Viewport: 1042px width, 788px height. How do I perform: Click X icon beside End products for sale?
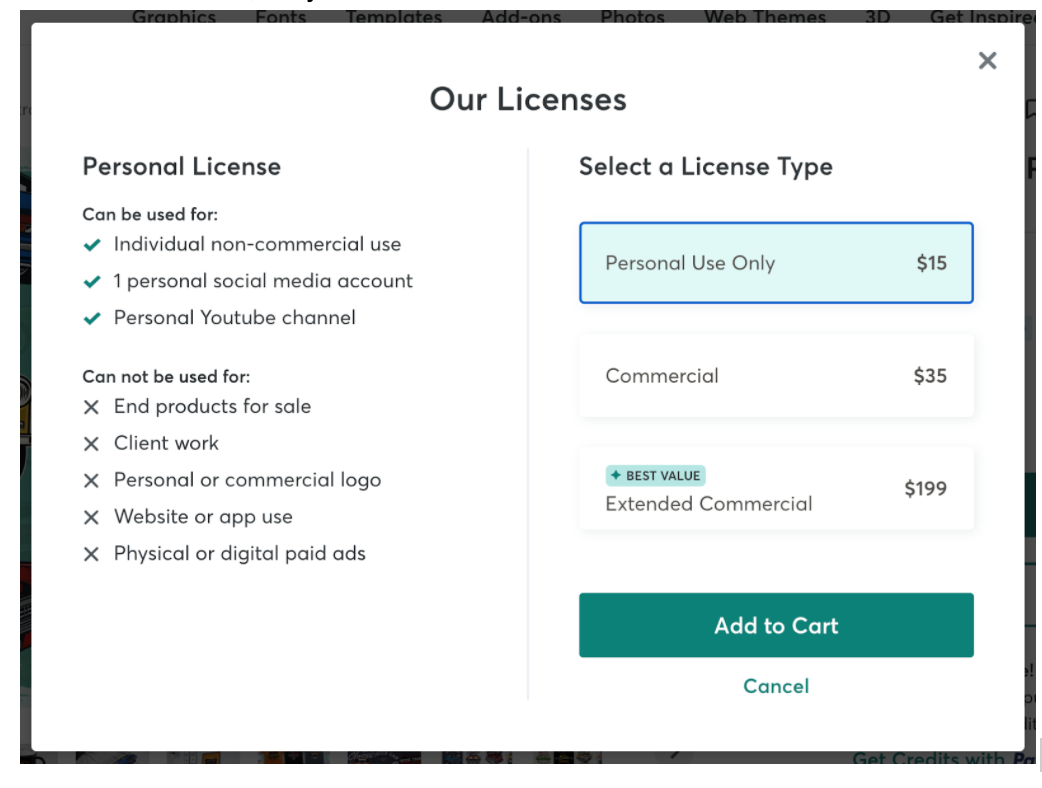pos(92,407)
